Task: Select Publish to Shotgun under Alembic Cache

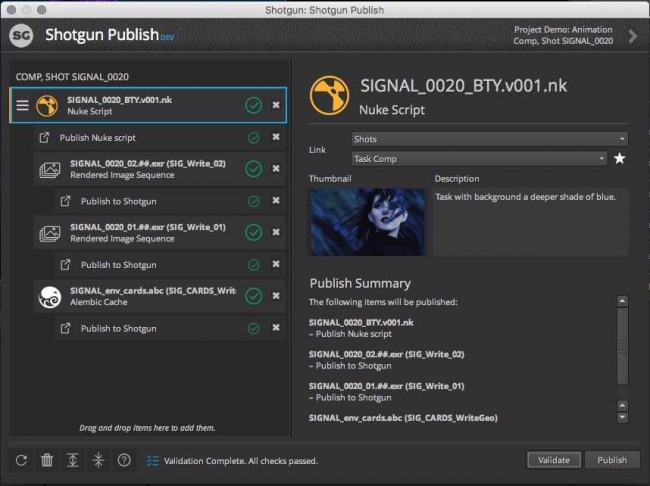Action: (x=118, y=328)
